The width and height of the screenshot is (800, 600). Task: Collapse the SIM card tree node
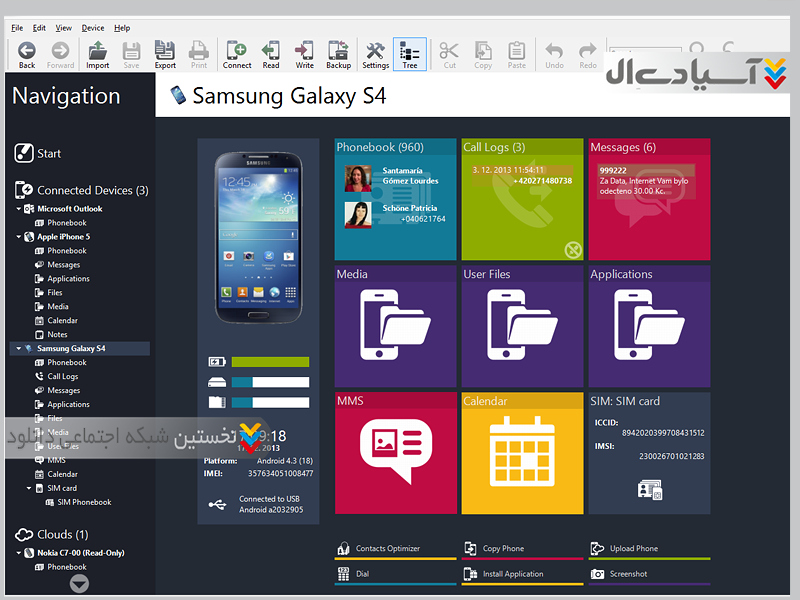(x=29, y=489)
